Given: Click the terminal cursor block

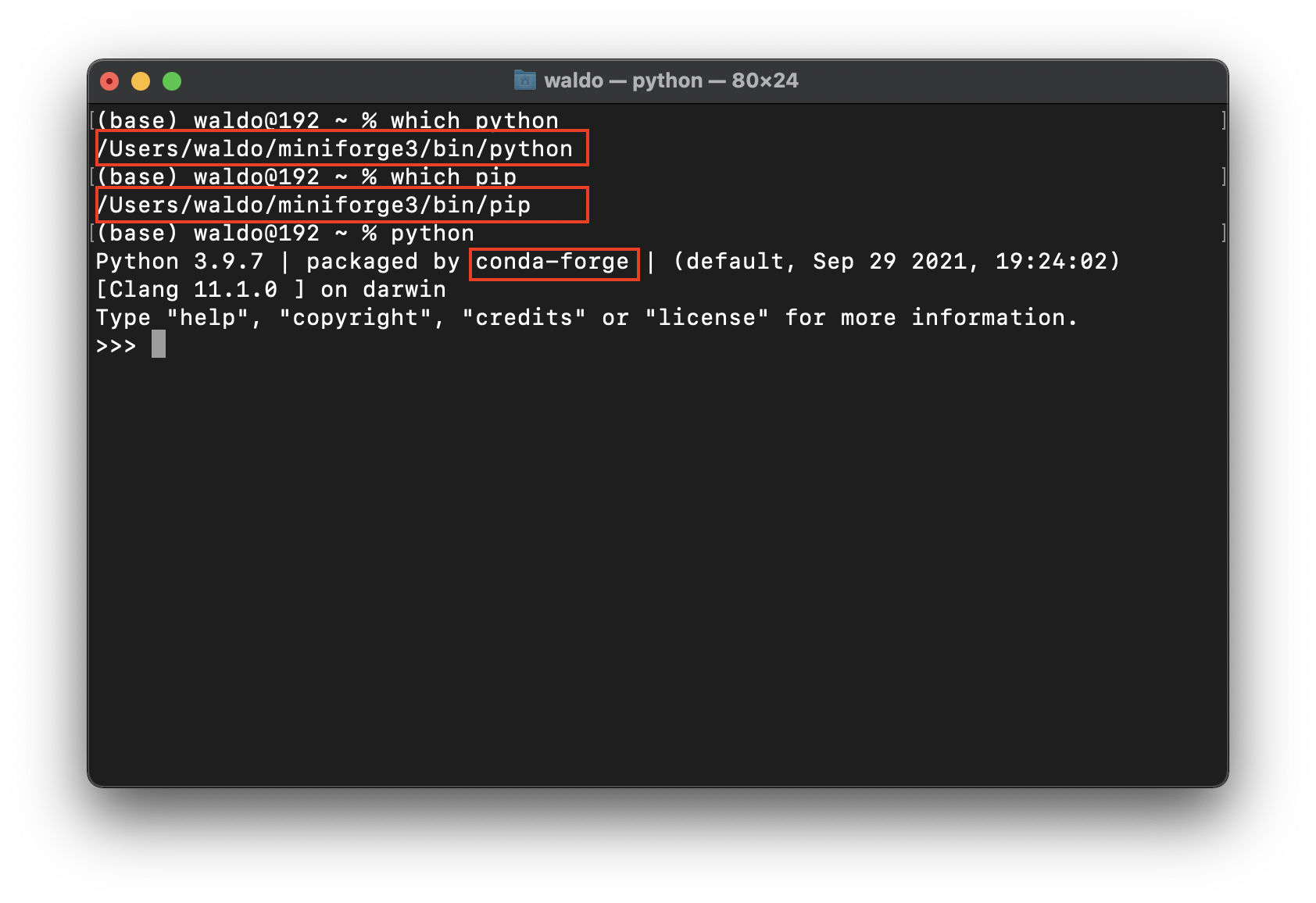Looking at the screenshot, I should pos(158,344).
